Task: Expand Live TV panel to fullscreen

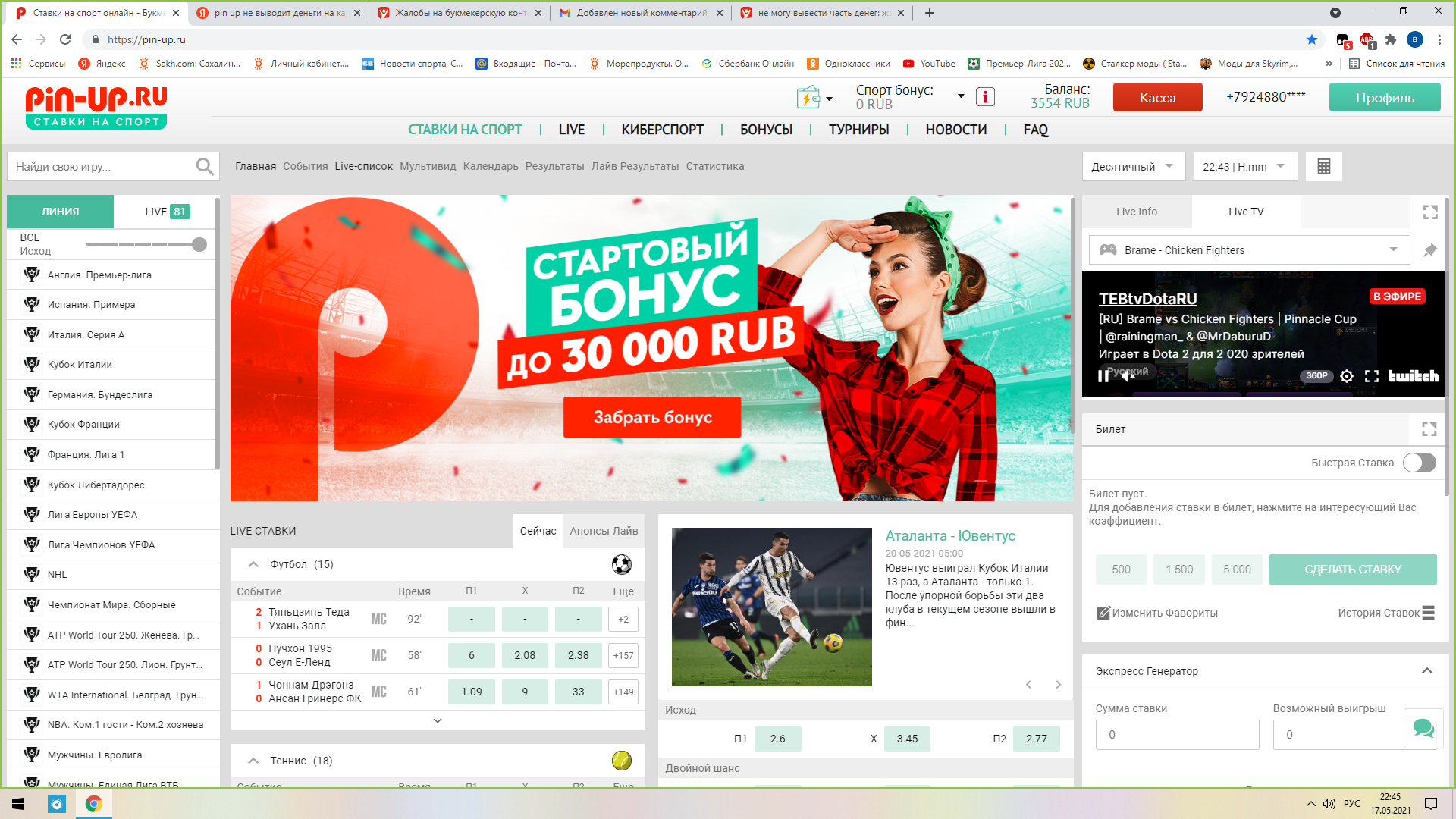Action: pos(1430,212)
